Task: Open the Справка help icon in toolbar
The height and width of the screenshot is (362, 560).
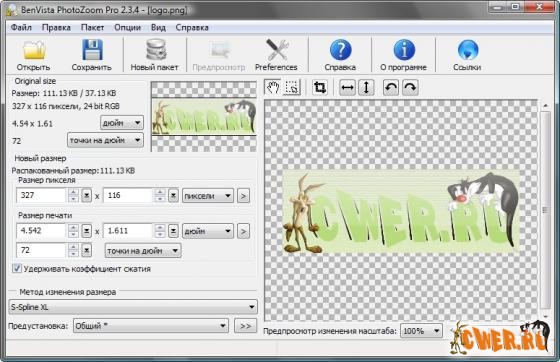Action: pos(340,55)
